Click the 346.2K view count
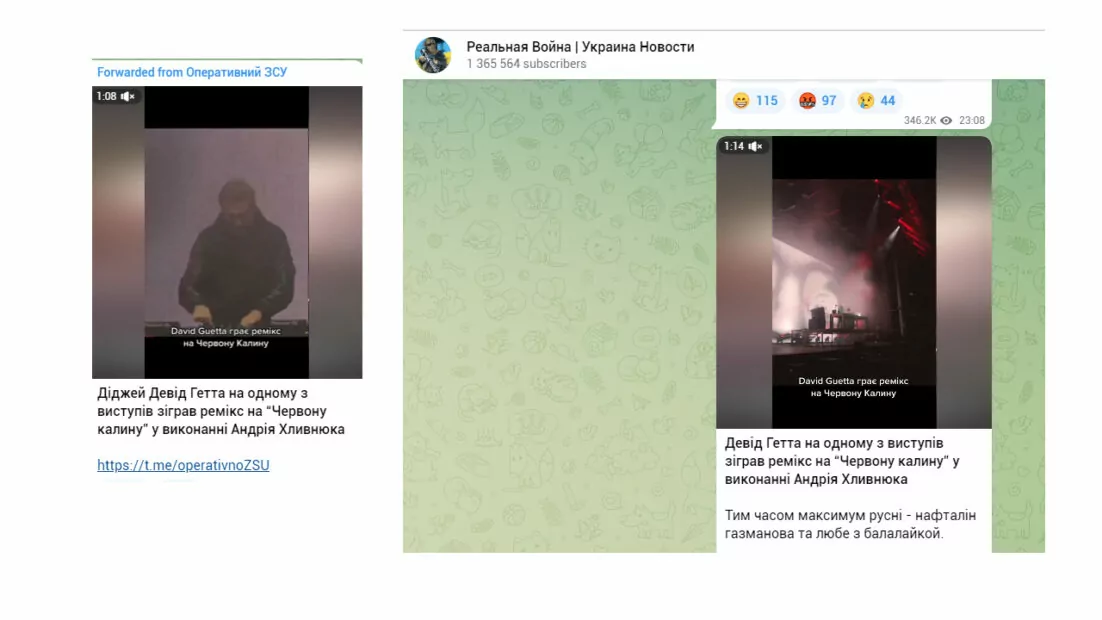Screen dimensions: 1102x620 click(920, 121)
